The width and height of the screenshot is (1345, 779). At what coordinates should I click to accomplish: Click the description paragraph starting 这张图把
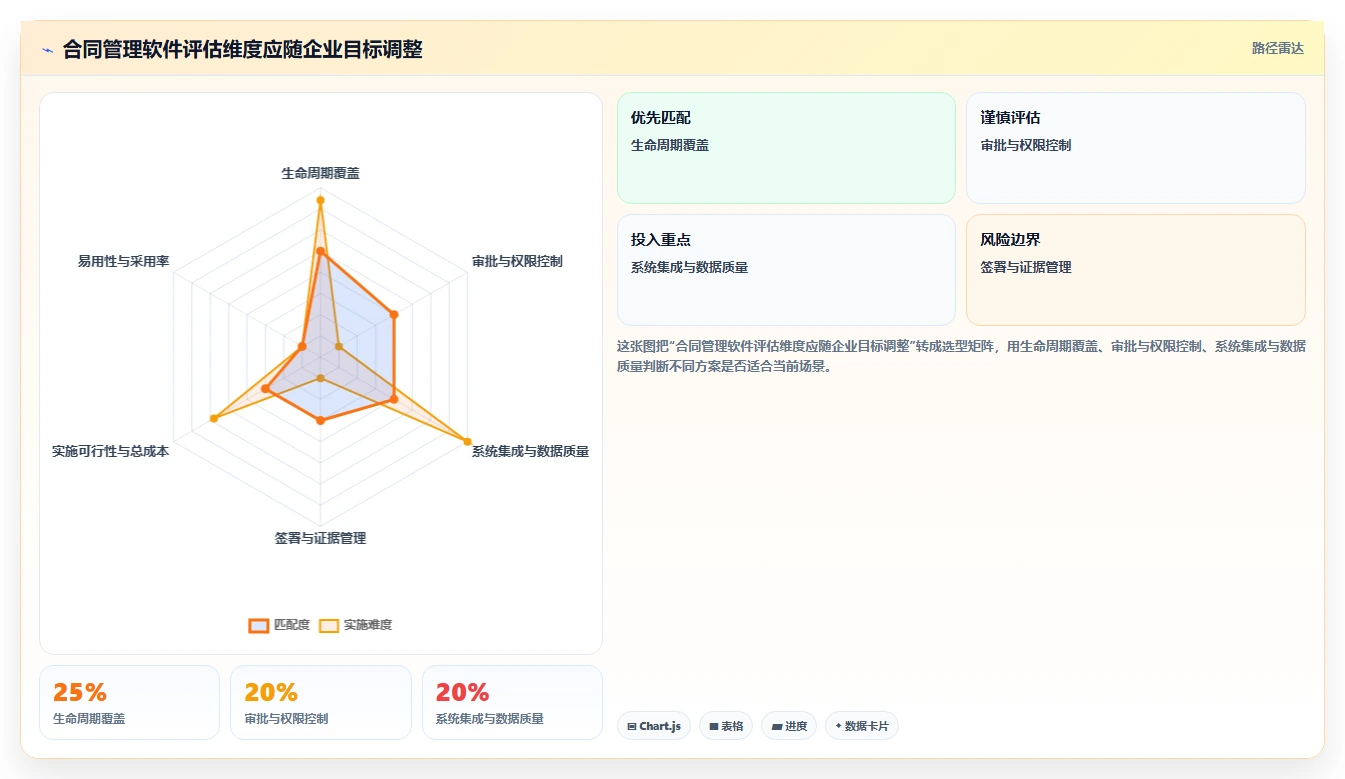coord(961,356)
